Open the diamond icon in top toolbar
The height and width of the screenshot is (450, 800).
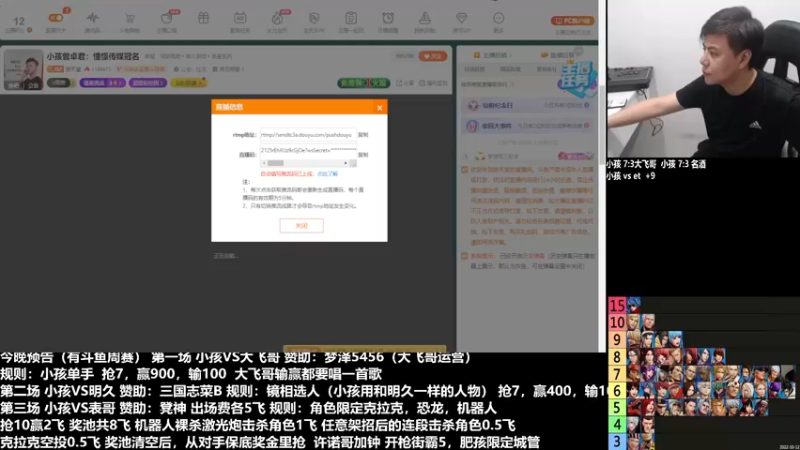(x=461, y=18)
